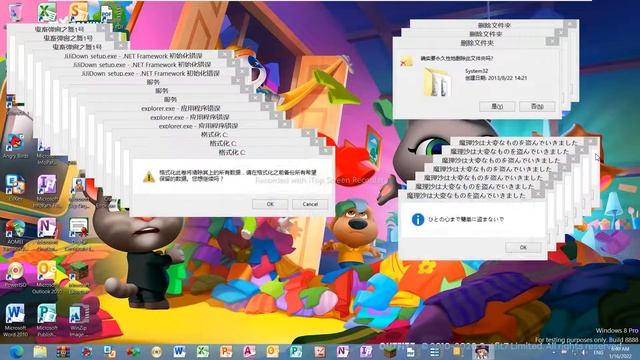The width and height of the screenshot is (640, 360).
Task: Open Recycle Bin on the desktop
Action: [x=16, y=12]
